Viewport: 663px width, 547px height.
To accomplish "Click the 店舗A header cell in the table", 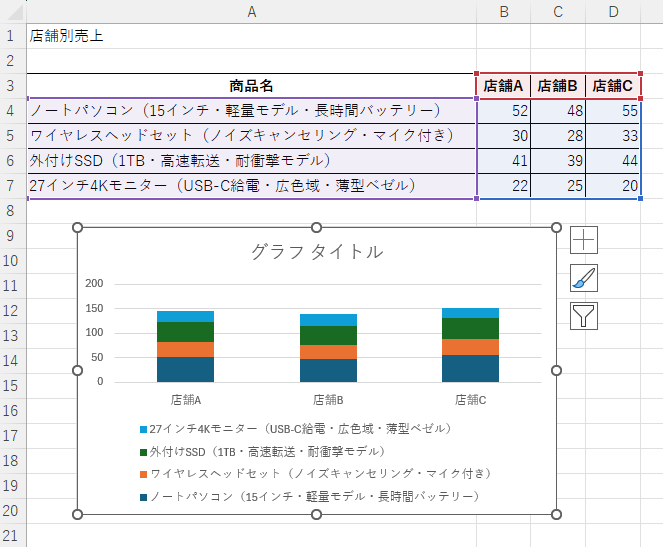I will [504, 86].
